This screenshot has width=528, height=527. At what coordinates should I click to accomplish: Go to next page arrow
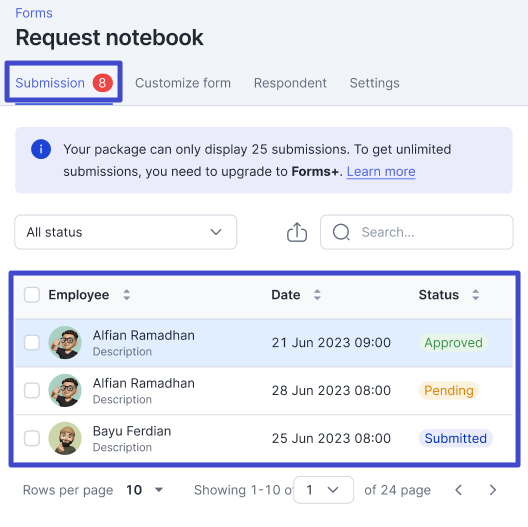click(493, 490)
